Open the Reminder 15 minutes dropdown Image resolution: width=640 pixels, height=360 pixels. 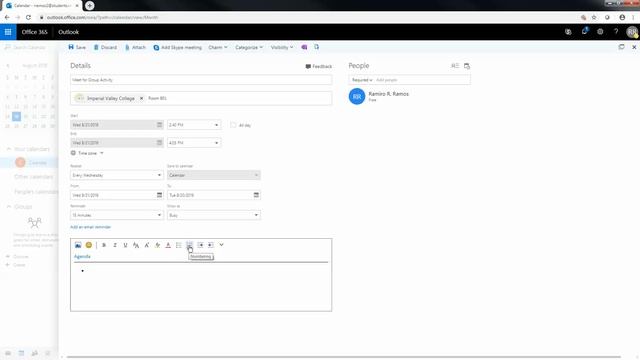point(117,215)
